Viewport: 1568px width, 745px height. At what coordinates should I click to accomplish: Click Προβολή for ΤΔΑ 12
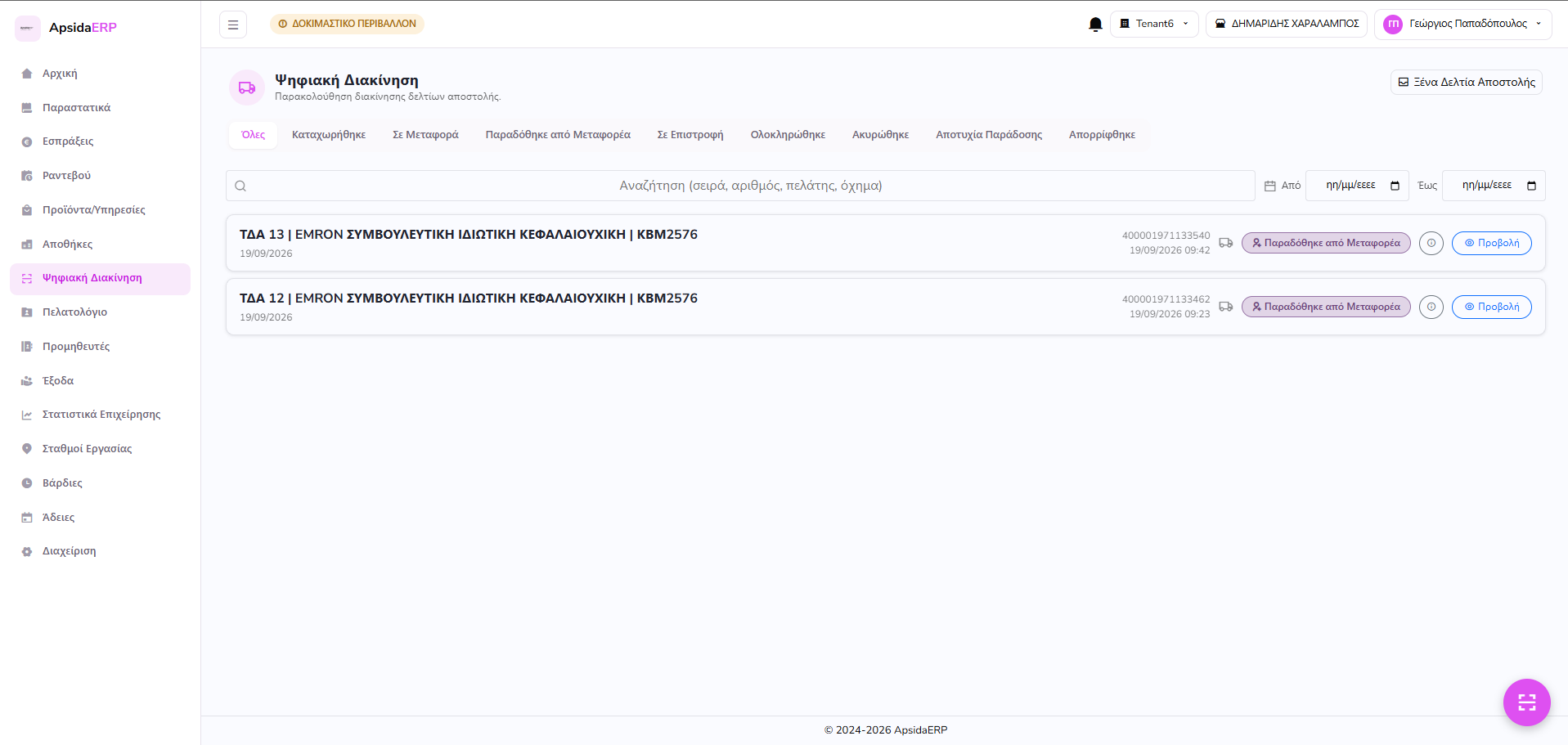(1491, 307)
